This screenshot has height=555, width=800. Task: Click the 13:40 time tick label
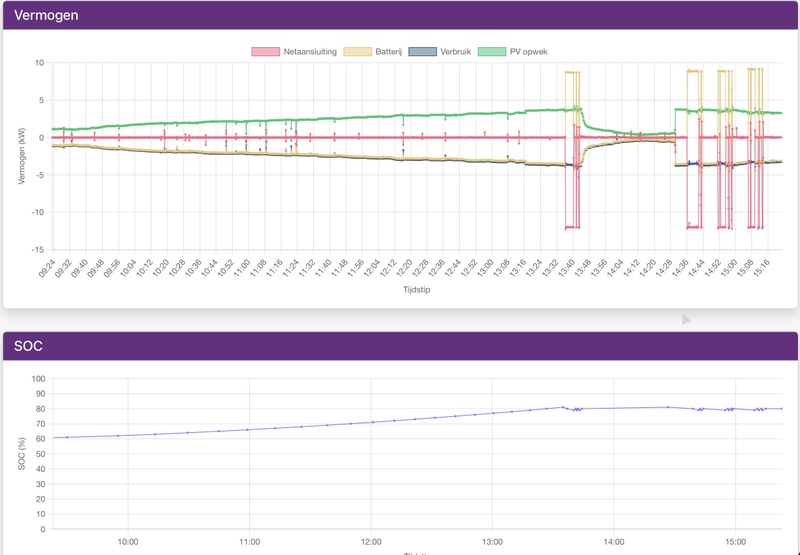pyautogui.click(x=567, y=268)
